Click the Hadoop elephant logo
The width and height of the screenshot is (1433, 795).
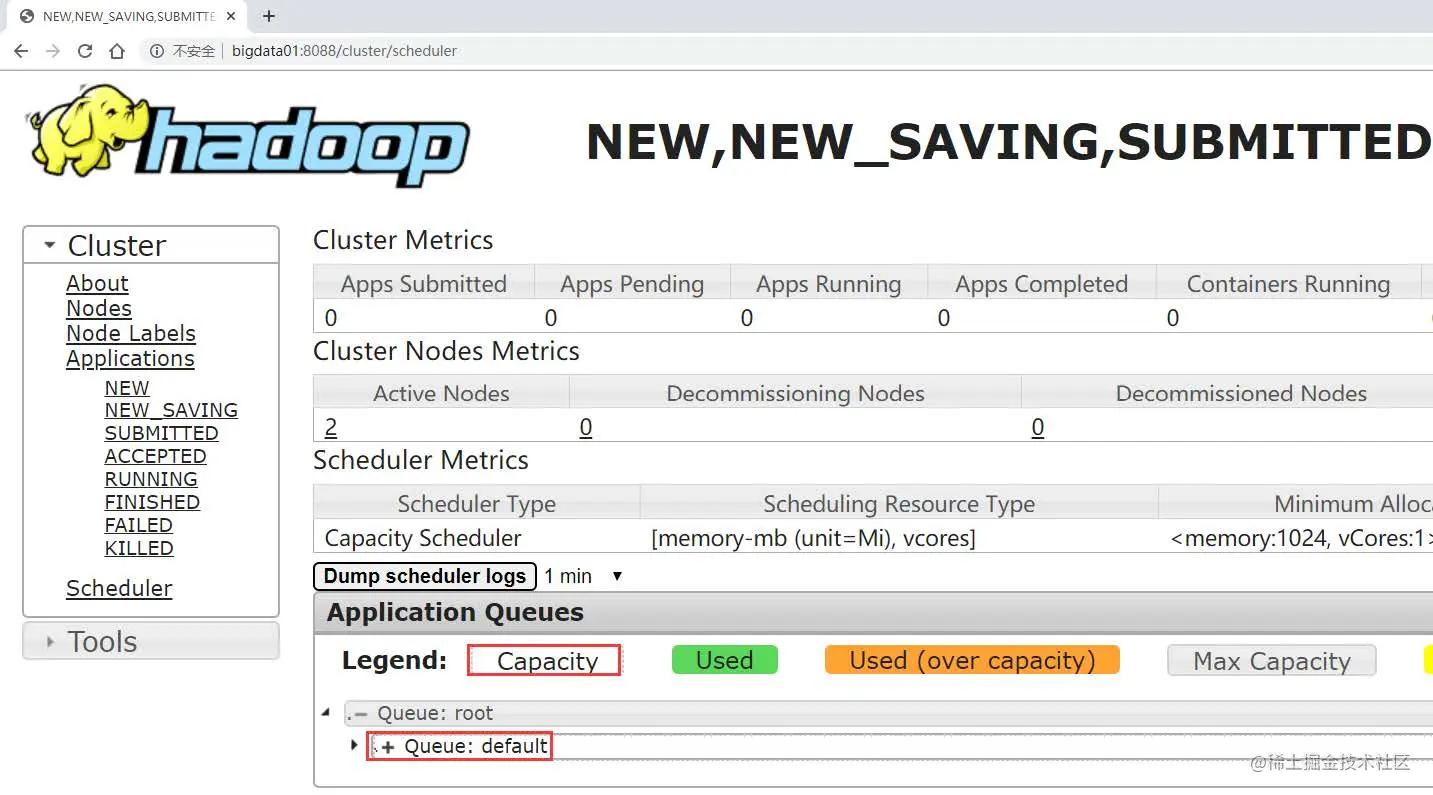(248, 138)
